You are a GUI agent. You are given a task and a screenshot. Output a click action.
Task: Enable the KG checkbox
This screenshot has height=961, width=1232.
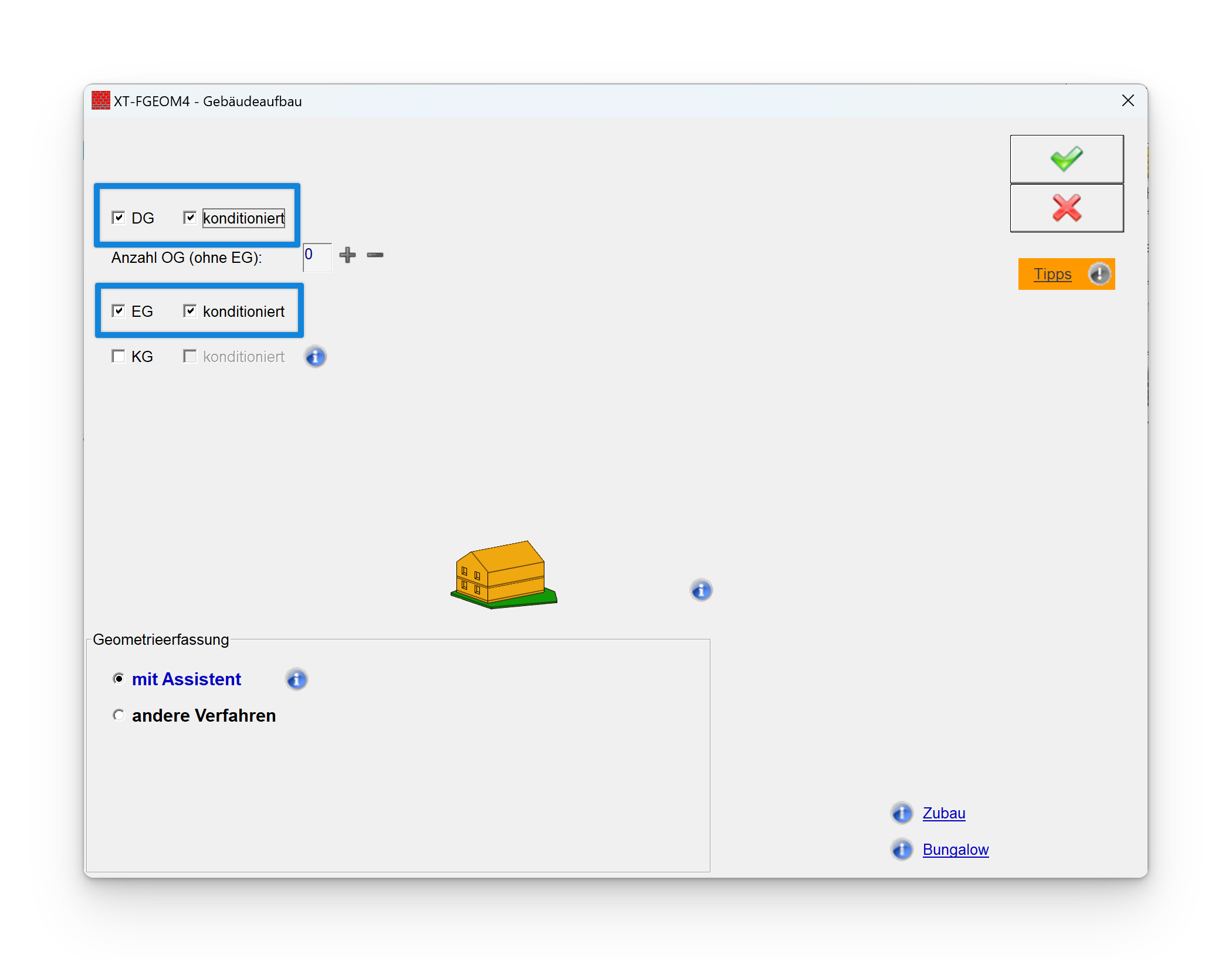click(x=119, y=356)
